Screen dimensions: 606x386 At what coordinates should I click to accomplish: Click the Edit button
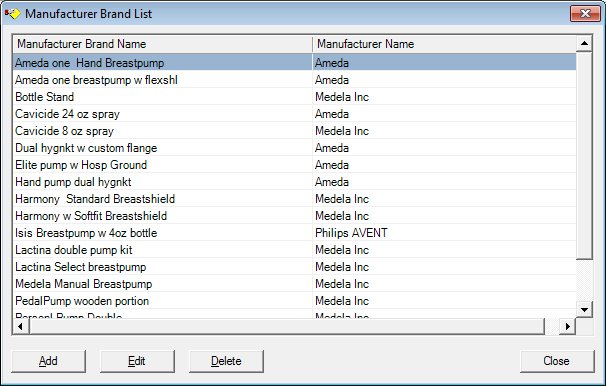tap(137, 361)
